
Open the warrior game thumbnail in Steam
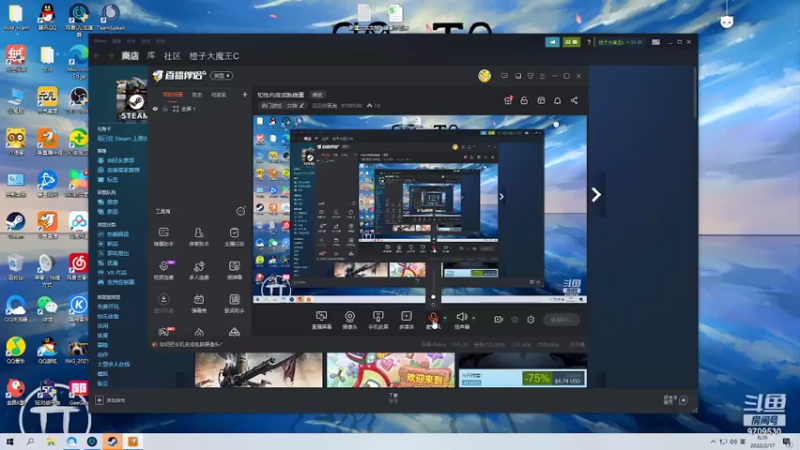click(x=259, y=370)
